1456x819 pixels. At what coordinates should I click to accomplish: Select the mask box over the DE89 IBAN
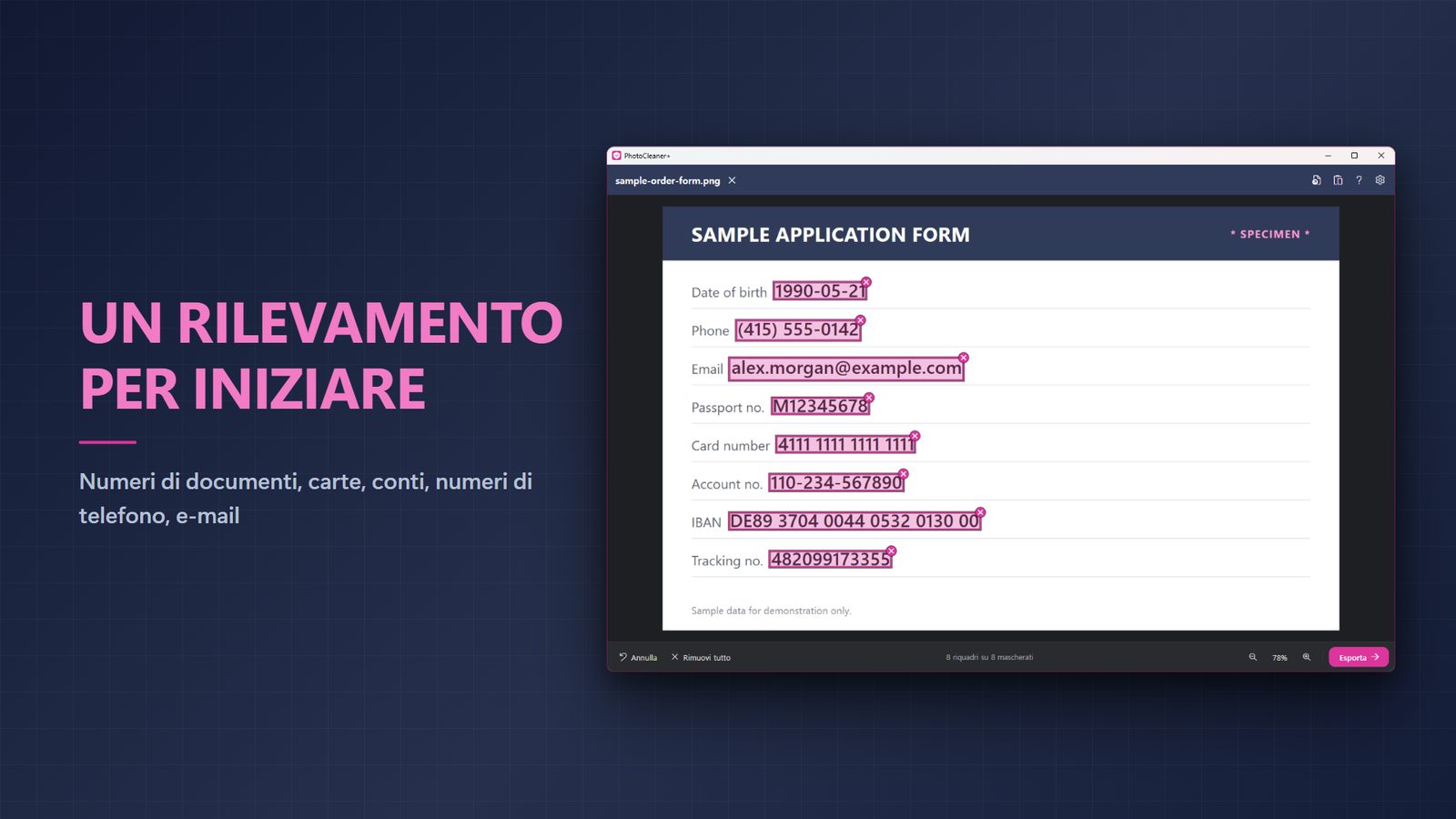tap(854, 521)
